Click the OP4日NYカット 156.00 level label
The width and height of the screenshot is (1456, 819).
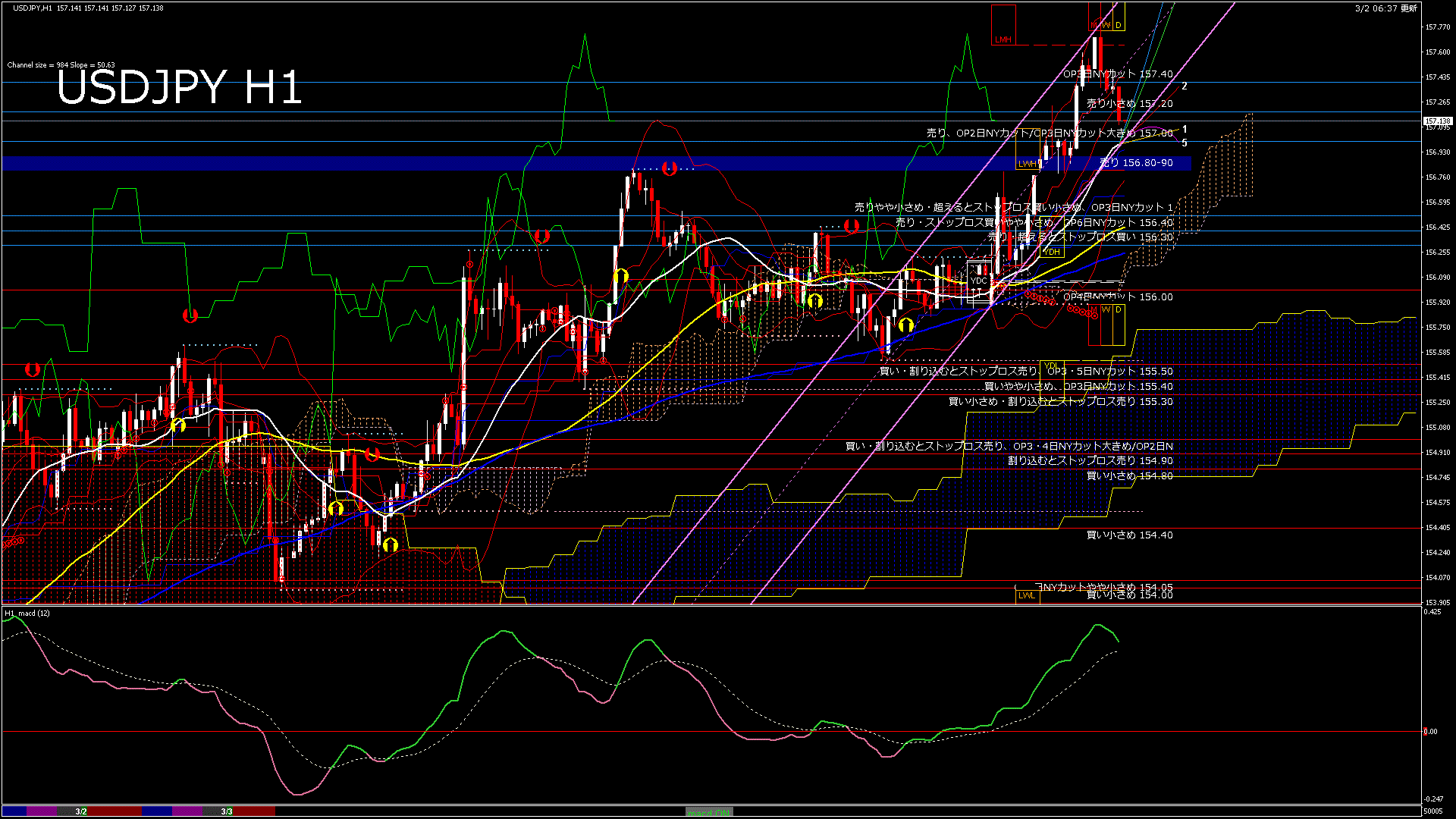[x=1117, y=297]
